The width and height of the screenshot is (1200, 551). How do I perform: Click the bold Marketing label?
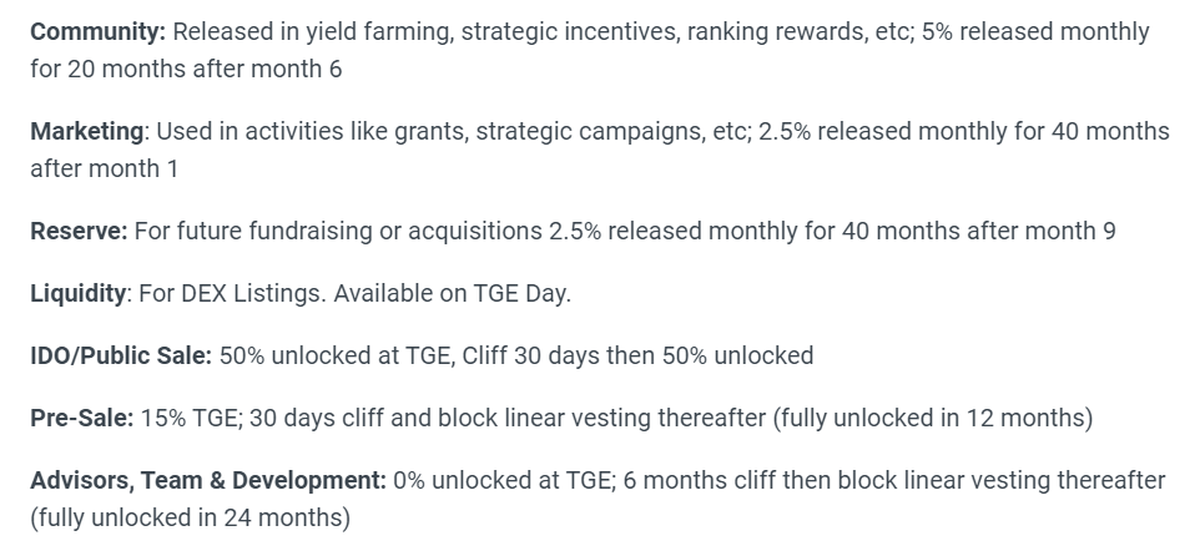tap(87, 131)
